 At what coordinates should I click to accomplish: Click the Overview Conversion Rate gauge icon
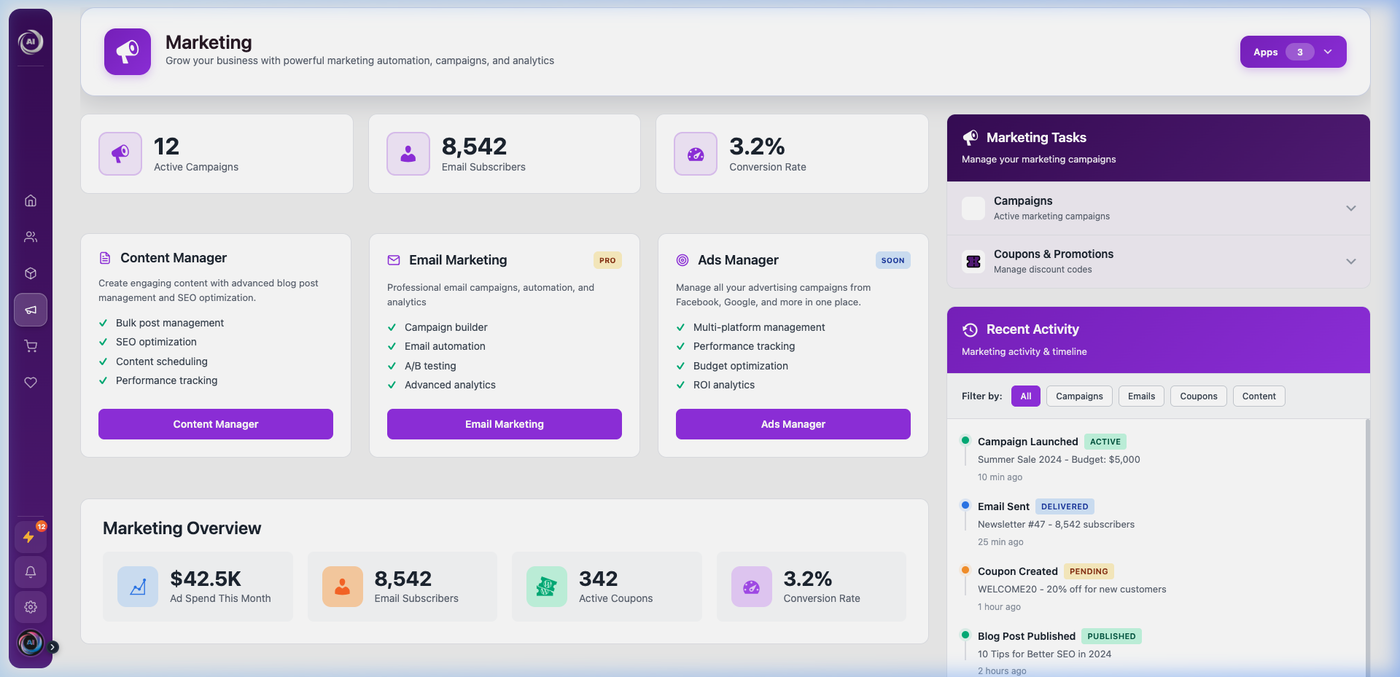[752, 587]
